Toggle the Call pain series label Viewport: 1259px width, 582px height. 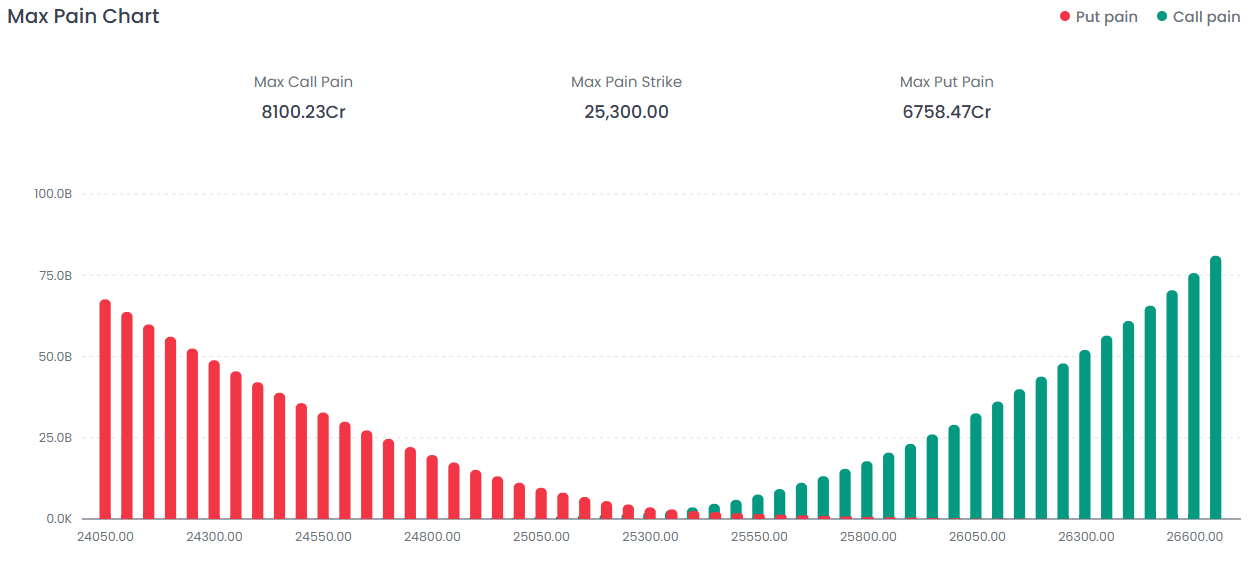tap(1206, 17)
